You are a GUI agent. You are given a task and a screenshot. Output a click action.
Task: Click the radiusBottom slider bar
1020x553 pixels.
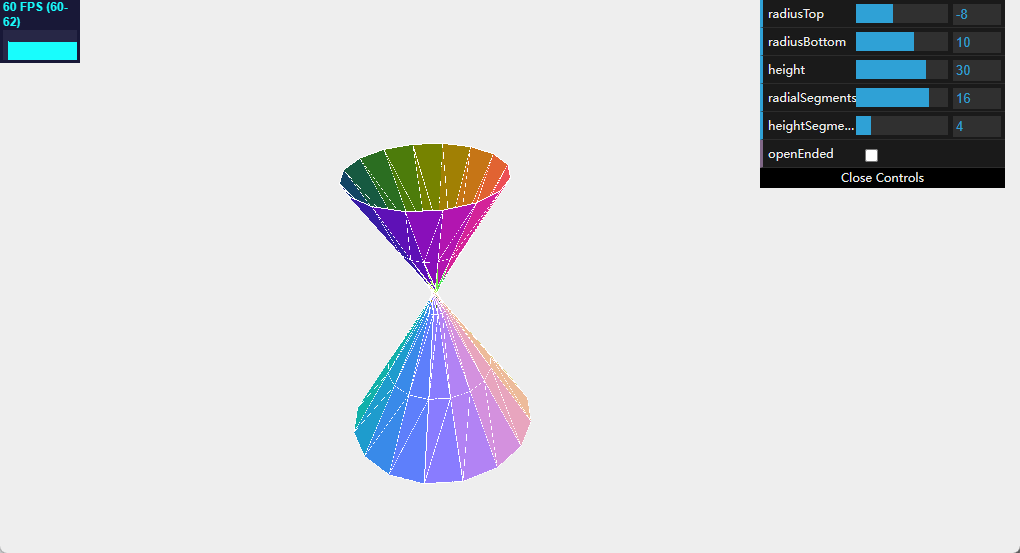[x=901, y=42]
